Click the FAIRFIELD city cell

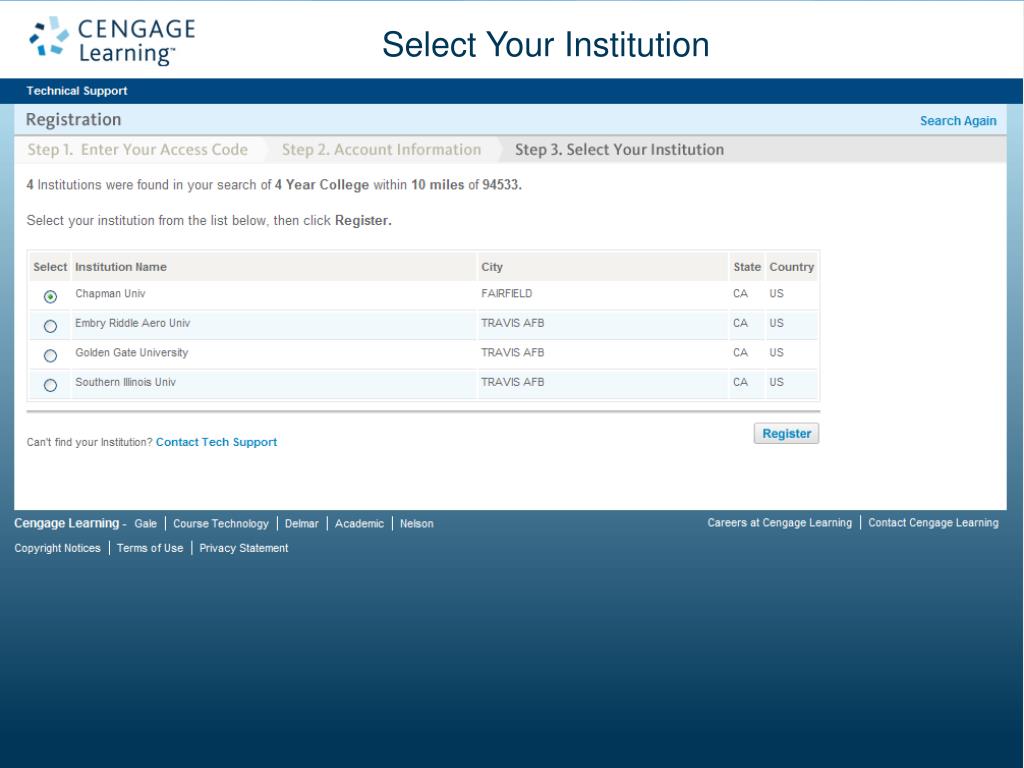[x=507, y=293]
